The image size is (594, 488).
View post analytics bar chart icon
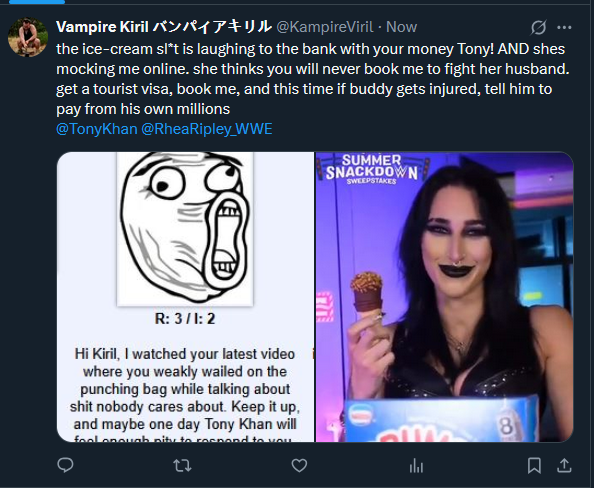pyautogui.click(x=416, y=466)
